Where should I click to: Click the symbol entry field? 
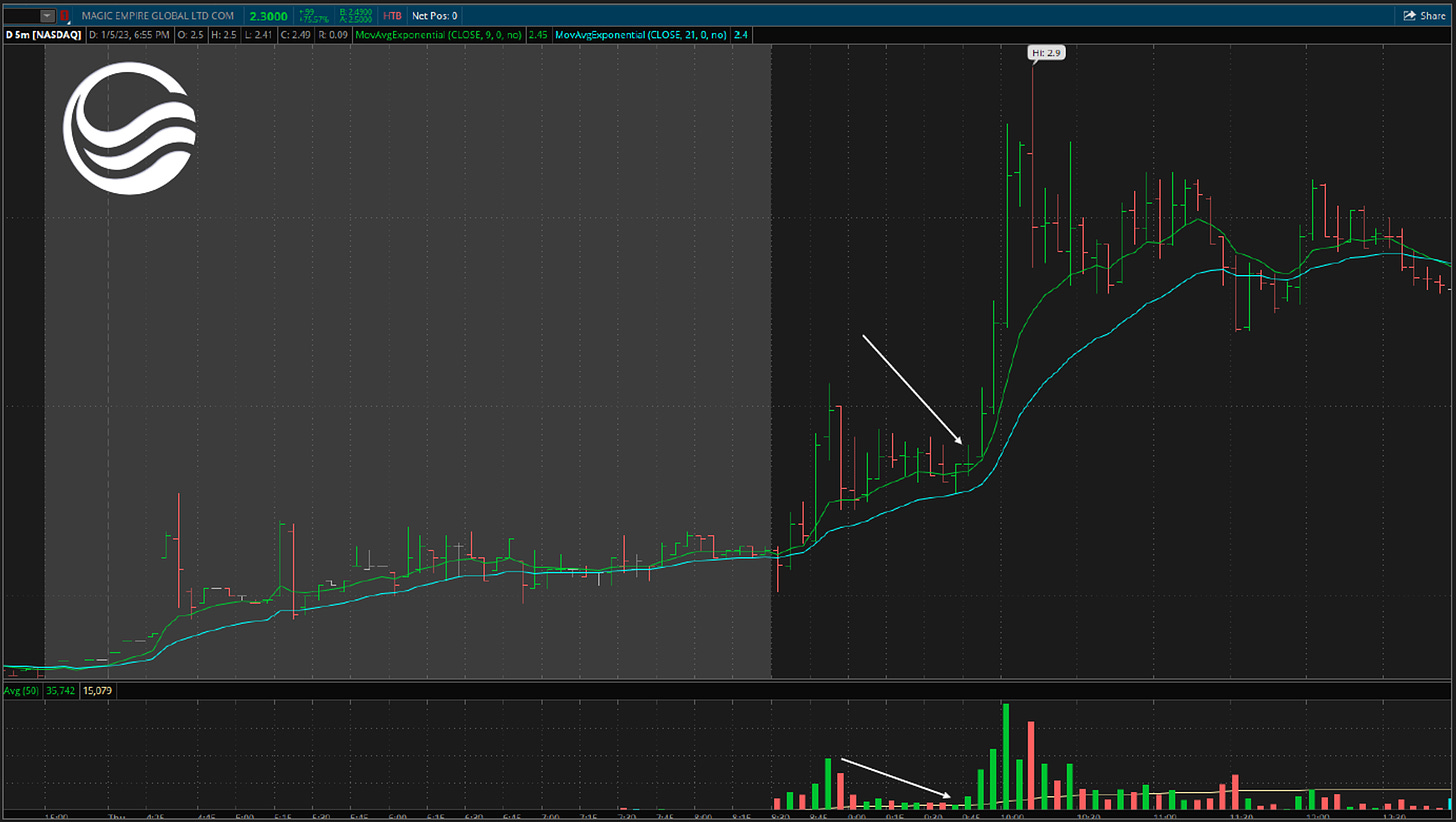pyautogui.click(x=22, y=16)
